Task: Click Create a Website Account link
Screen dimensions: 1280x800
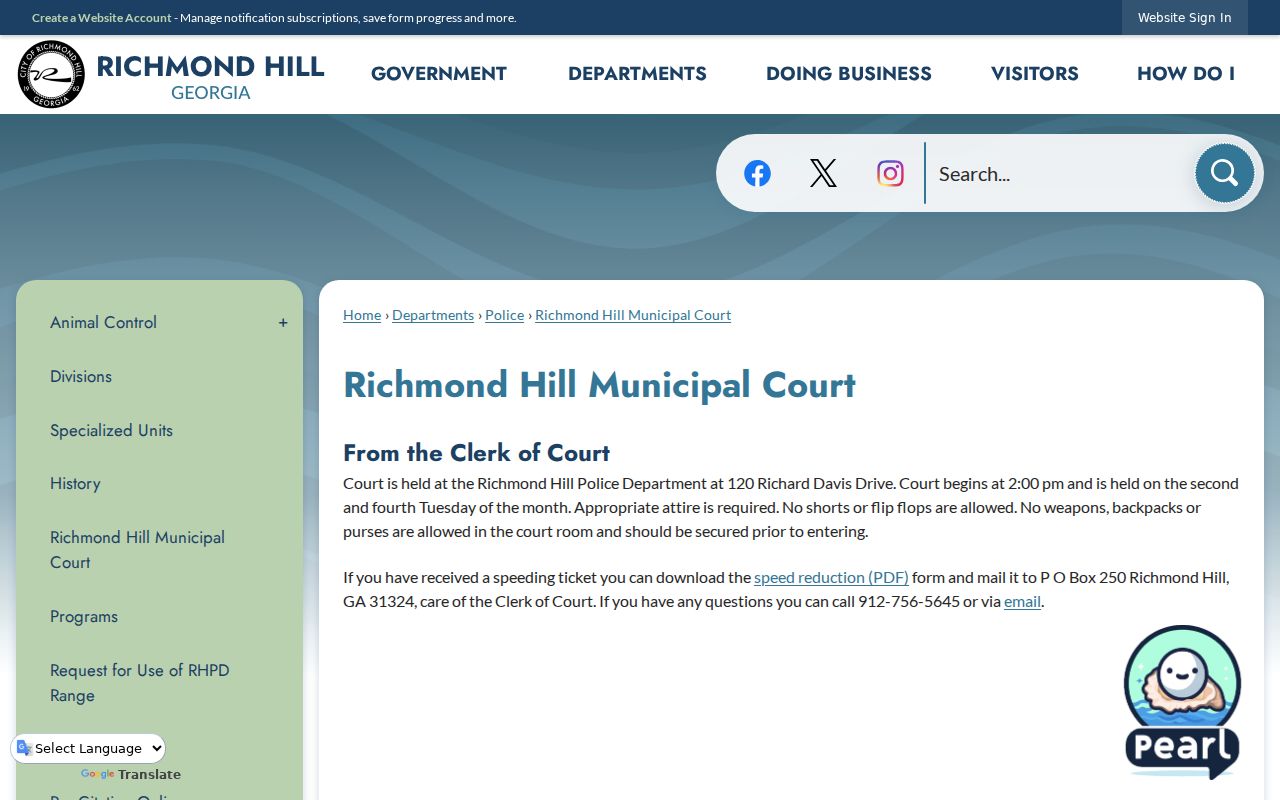Action: click(x=102, y=18)
